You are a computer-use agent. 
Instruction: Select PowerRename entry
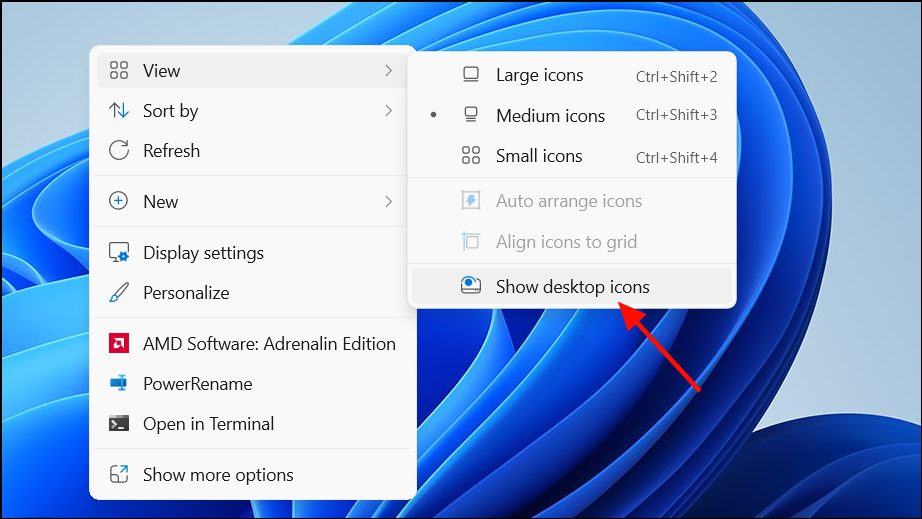pyautogui.click(x=252, y=384)
